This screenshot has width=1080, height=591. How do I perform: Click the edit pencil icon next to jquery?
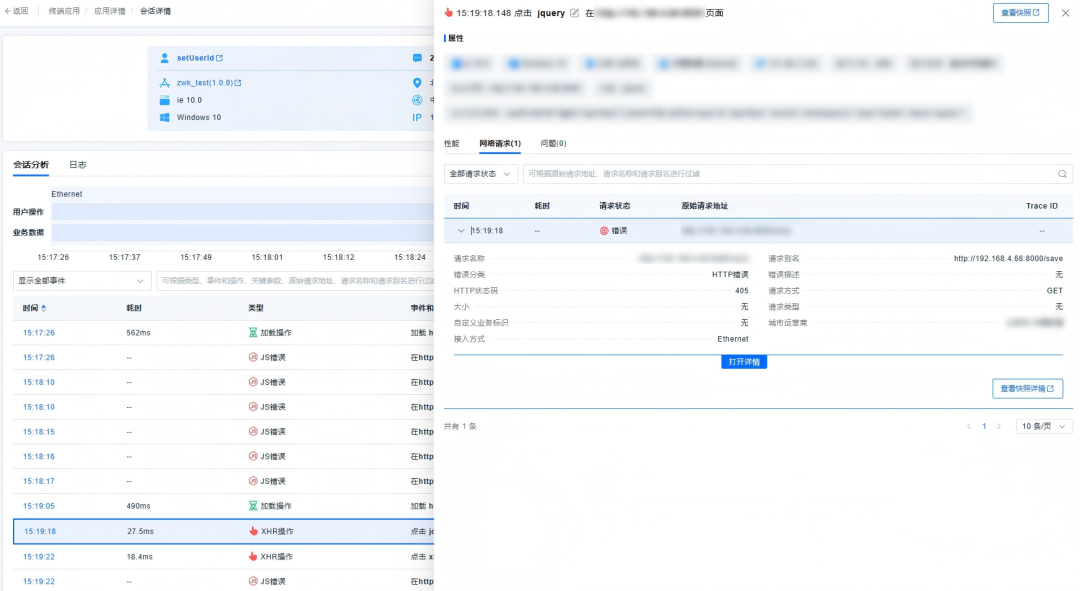coord(574,13)
